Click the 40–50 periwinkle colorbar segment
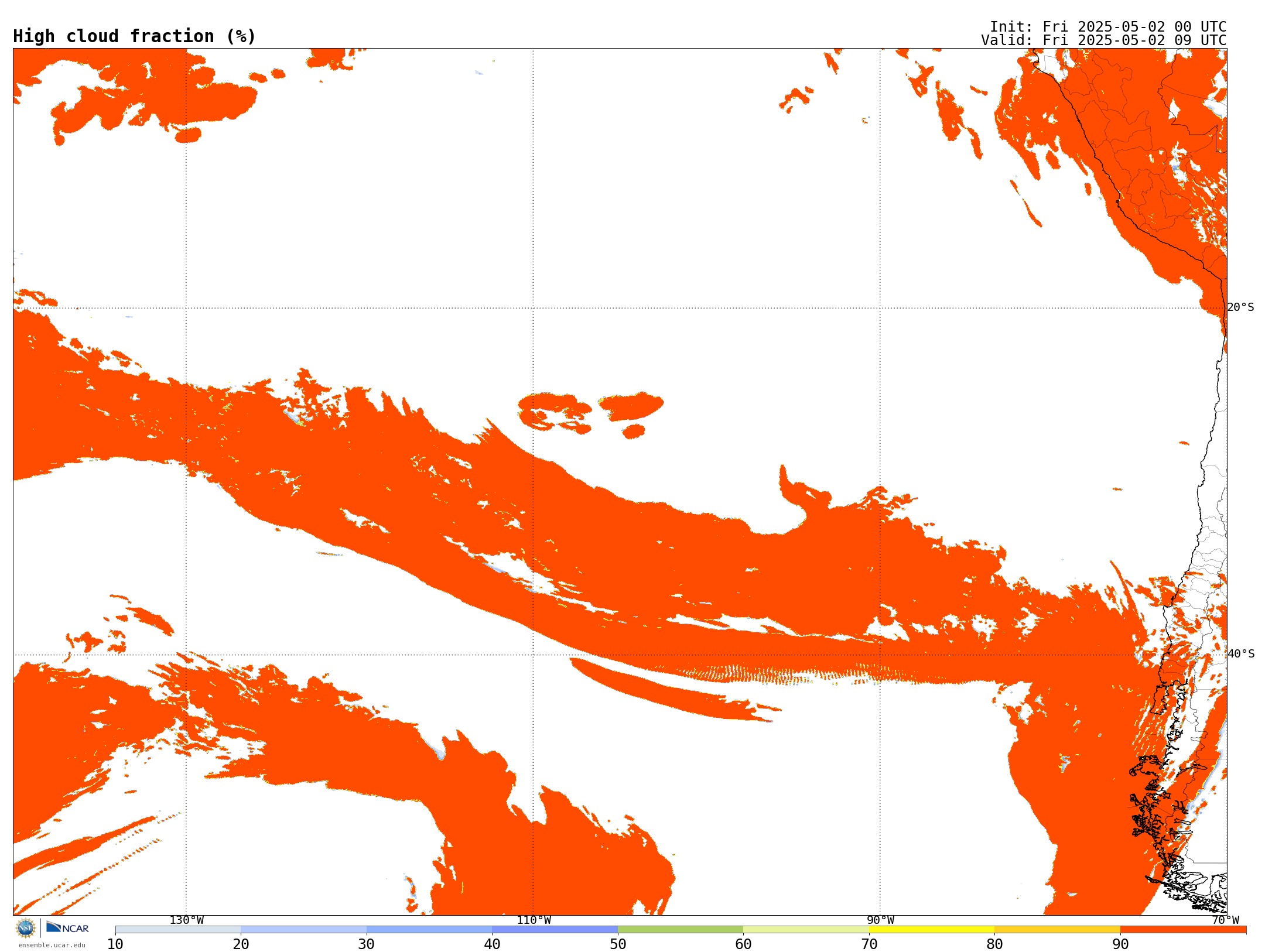Image resolution: width=1265 pixels, height=952 pixels. click(555, 930)
